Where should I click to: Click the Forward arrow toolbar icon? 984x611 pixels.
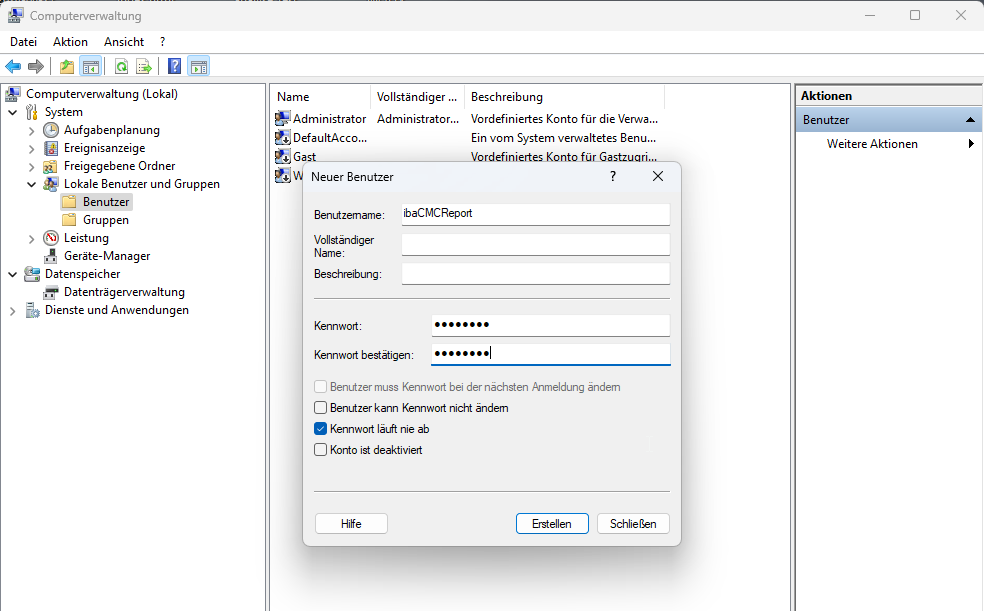coord(36,66)
